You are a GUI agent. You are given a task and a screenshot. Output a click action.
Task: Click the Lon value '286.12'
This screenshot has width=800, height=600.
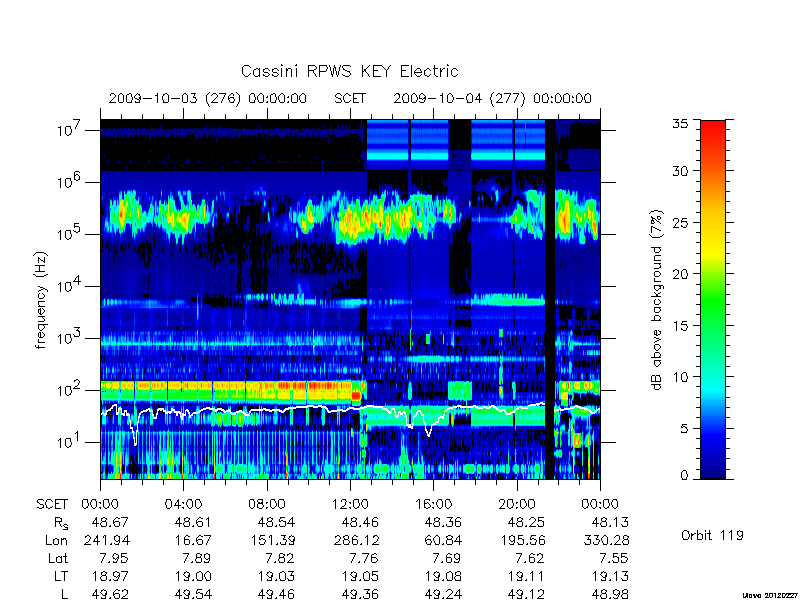tap(356, 540)
